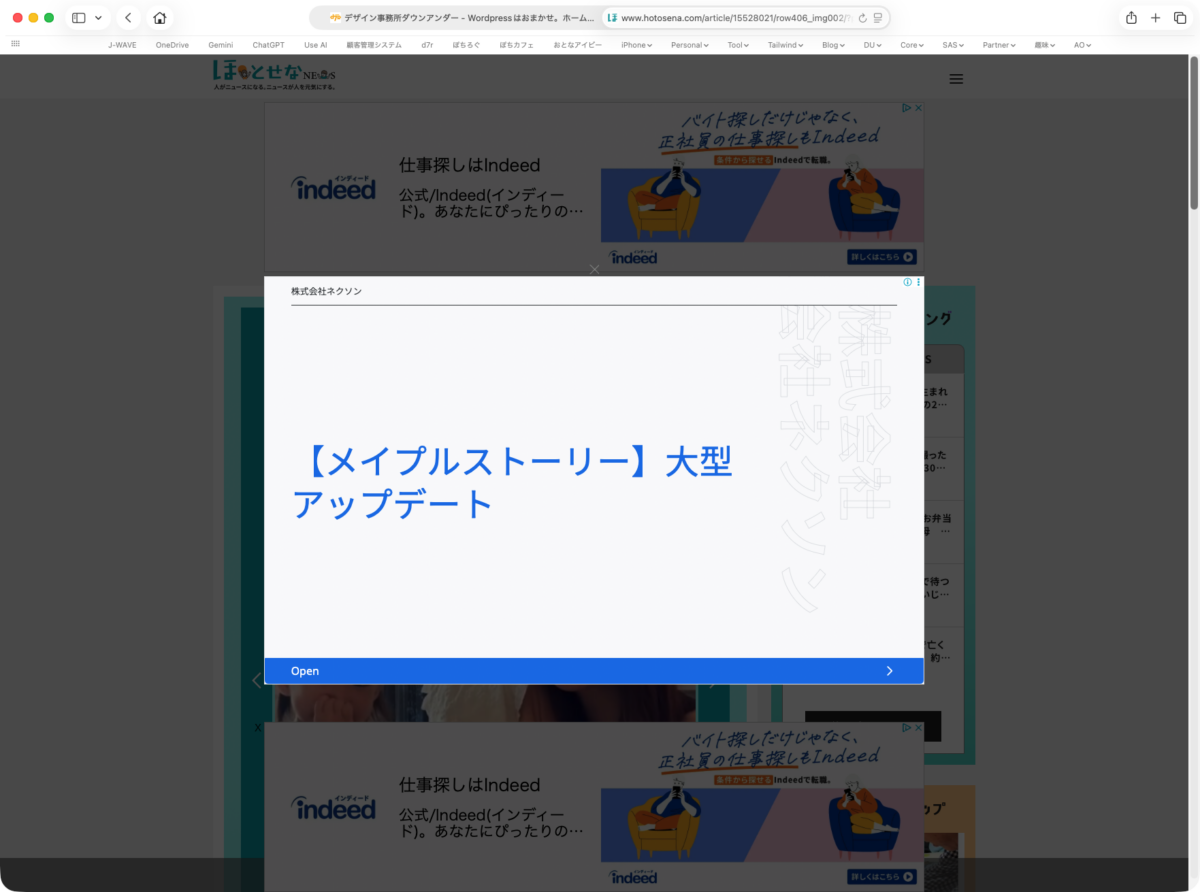Click the メイプルストーリー大型アップデート headline link
This screenshot has height=892, width=1200.
512,482
